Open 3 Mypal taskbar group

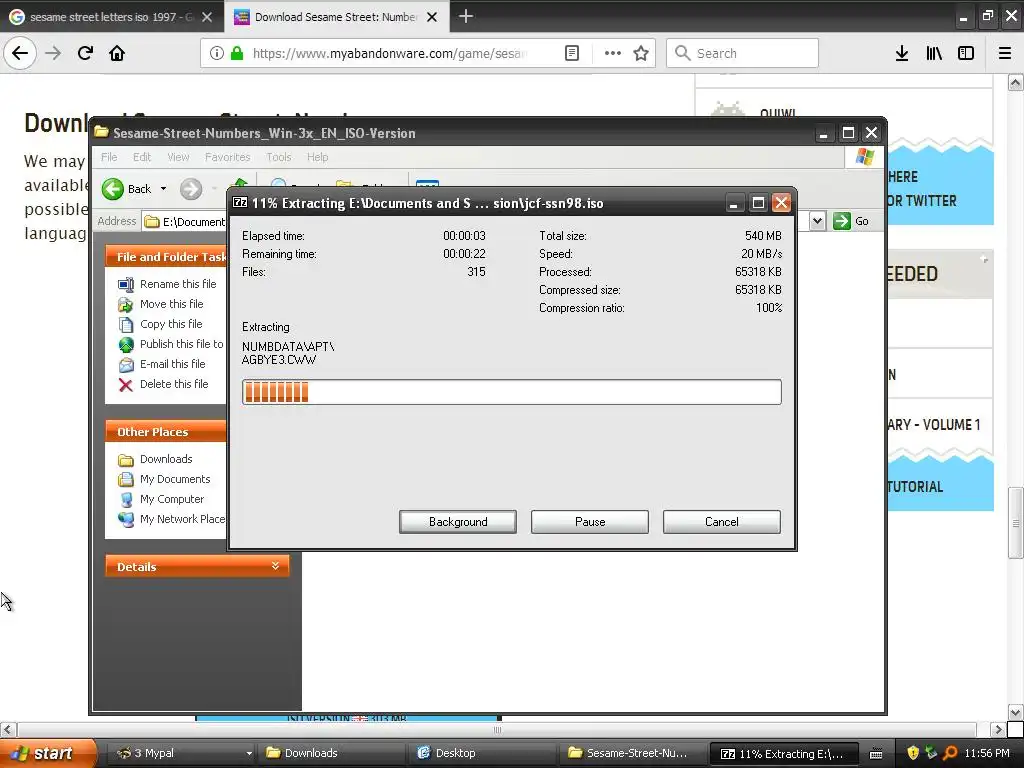(183, 753)
